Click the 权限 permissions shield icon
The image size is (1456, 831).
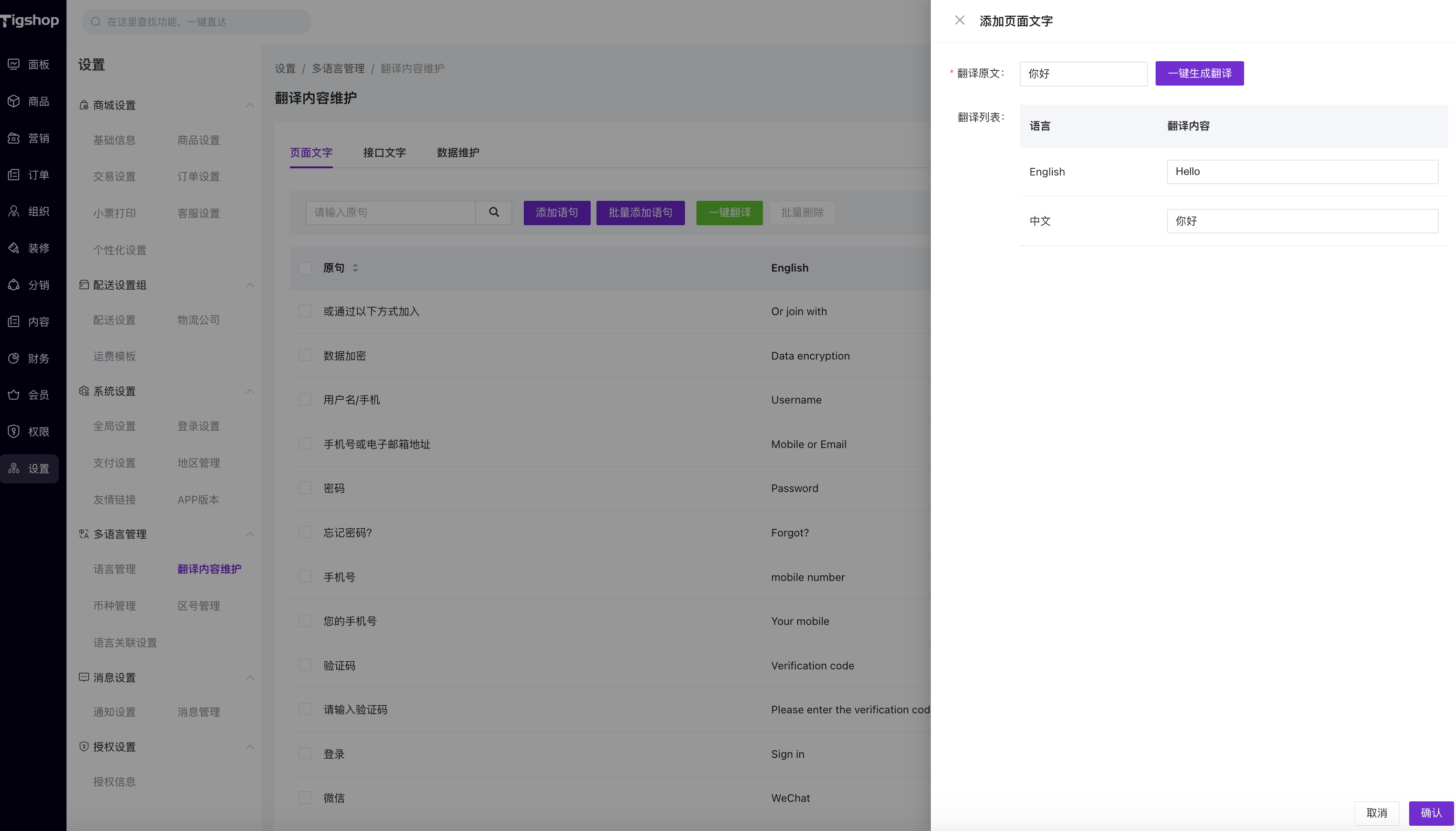pyautogui.click(x=14, y=431)
